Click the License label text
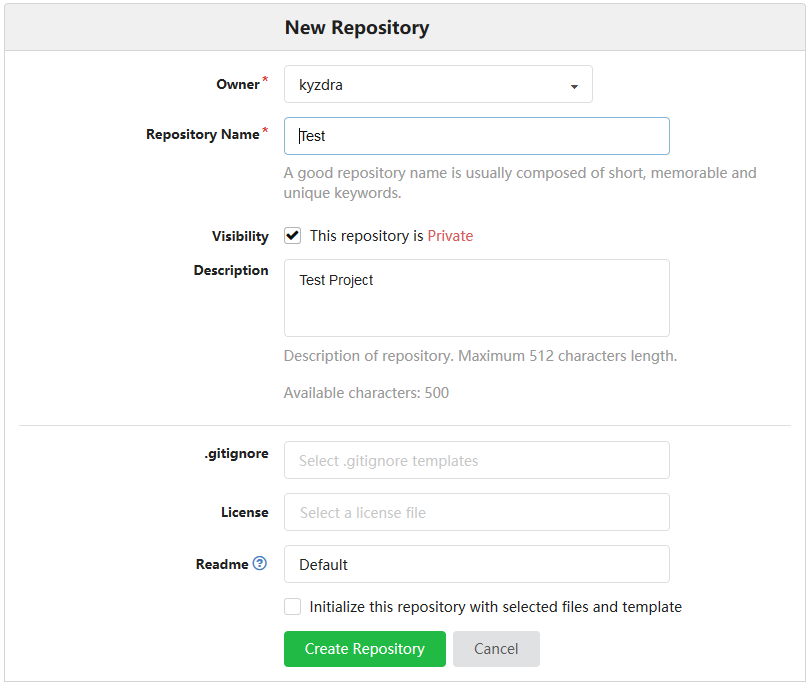 point(245,512)
